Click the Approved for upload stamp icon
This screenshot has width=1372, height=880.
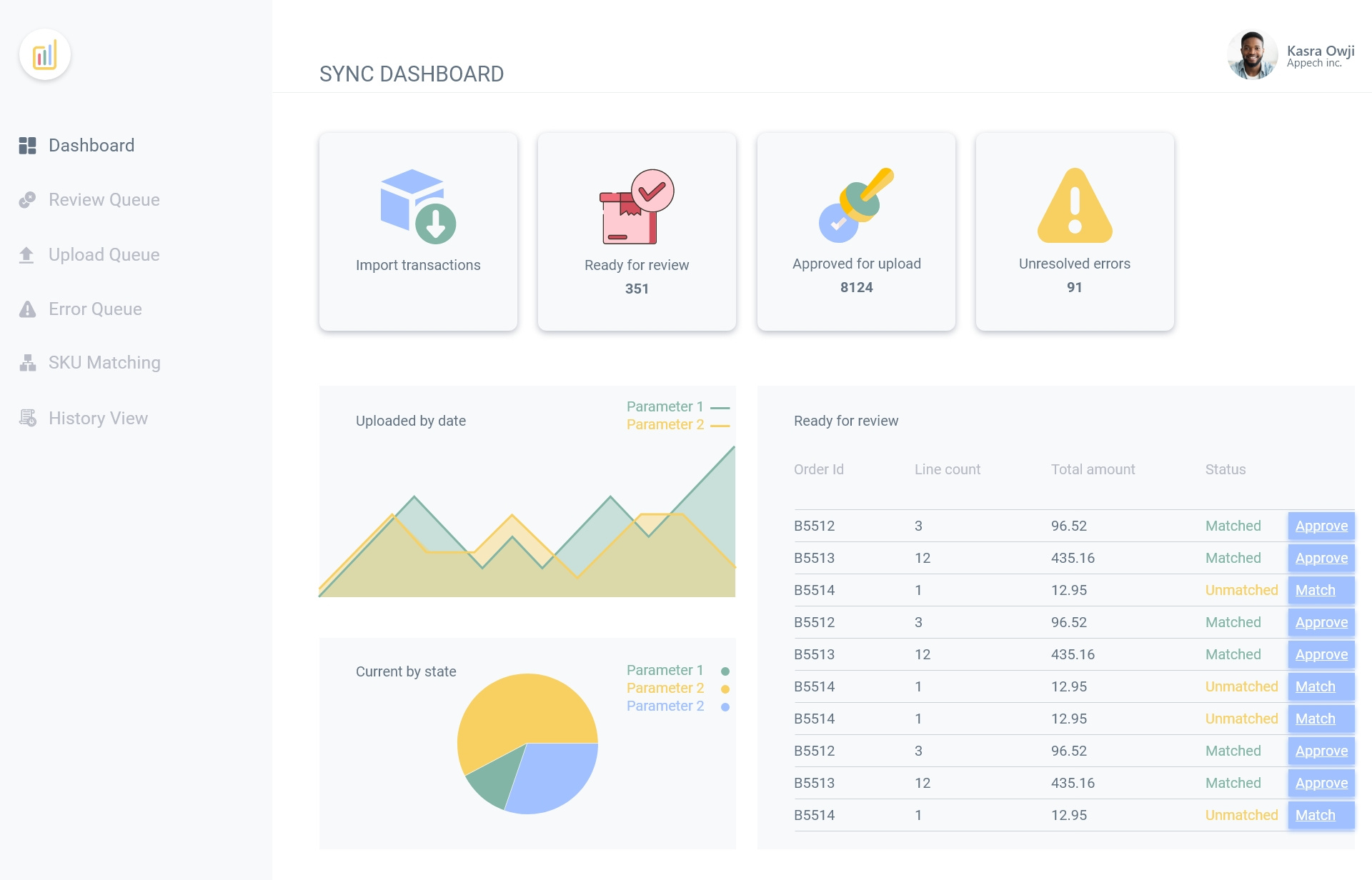coord(855,206)
